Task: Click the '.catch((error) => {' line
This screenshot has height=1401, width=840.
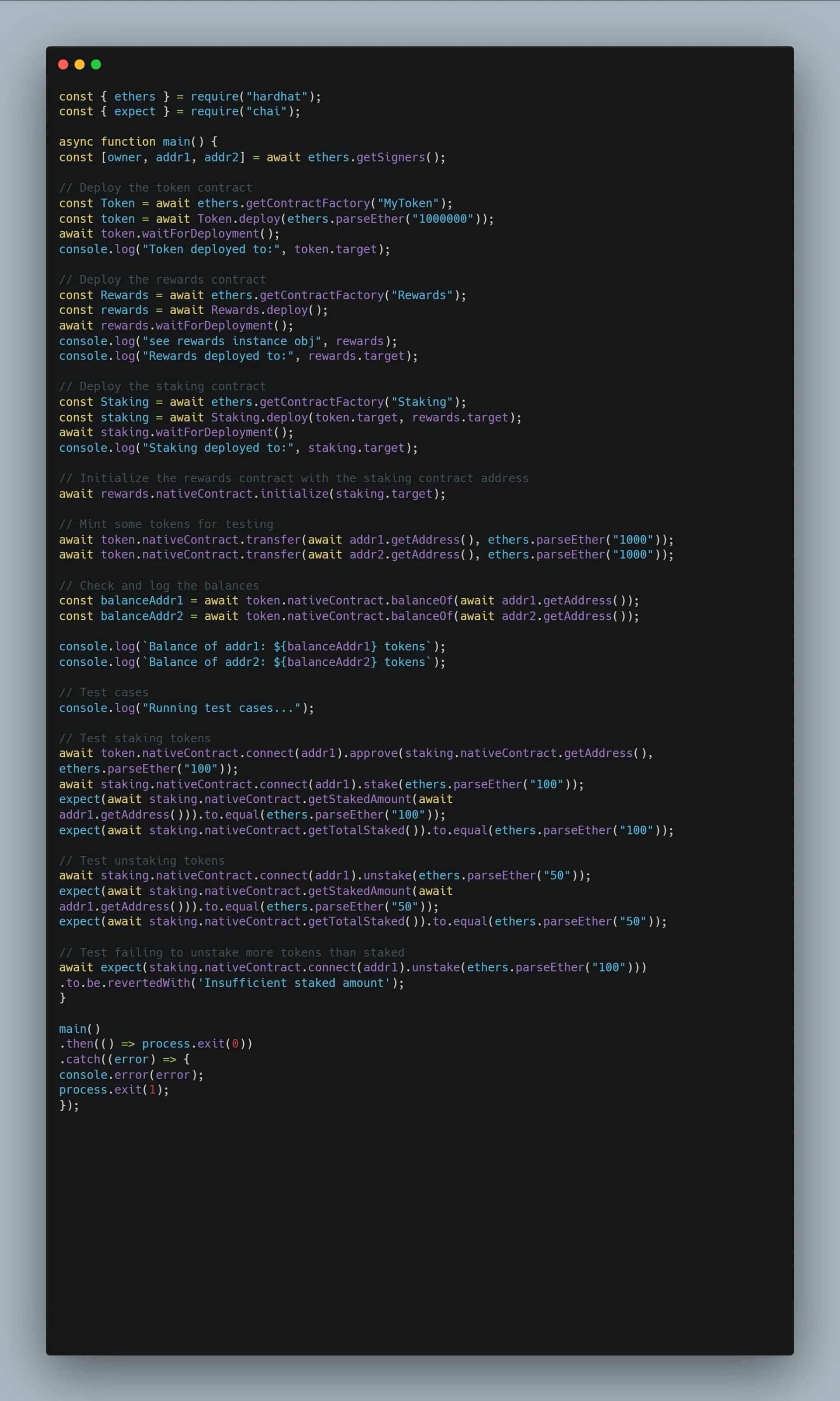Action: coord(125,1059)
